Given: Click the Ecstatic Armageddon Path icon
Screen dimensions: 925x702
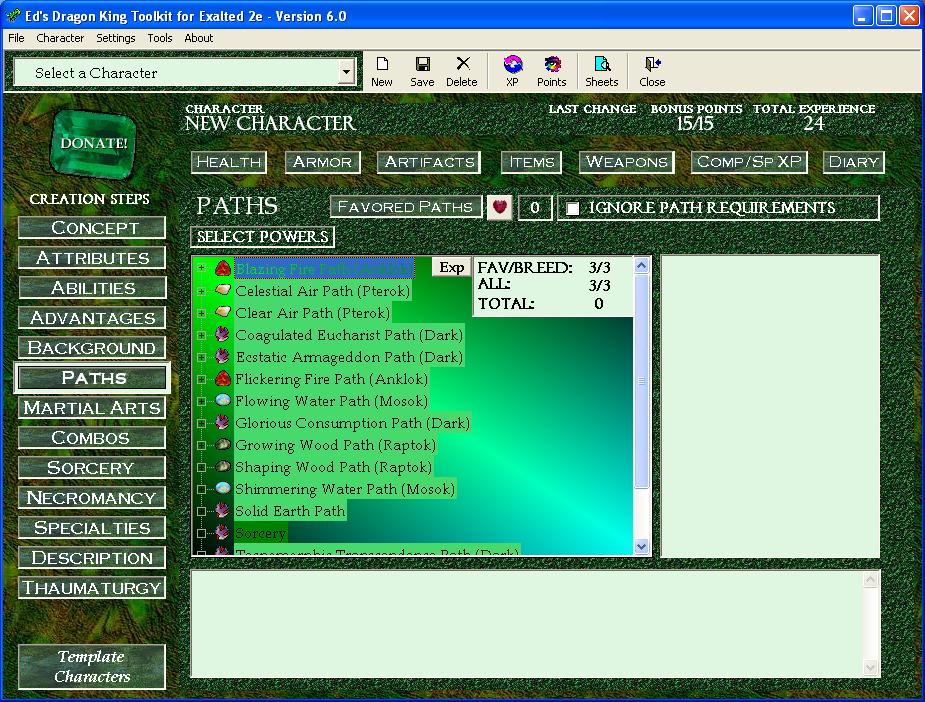Looking at the screenshot, I should pyautogui.click(x=222, y=356).
